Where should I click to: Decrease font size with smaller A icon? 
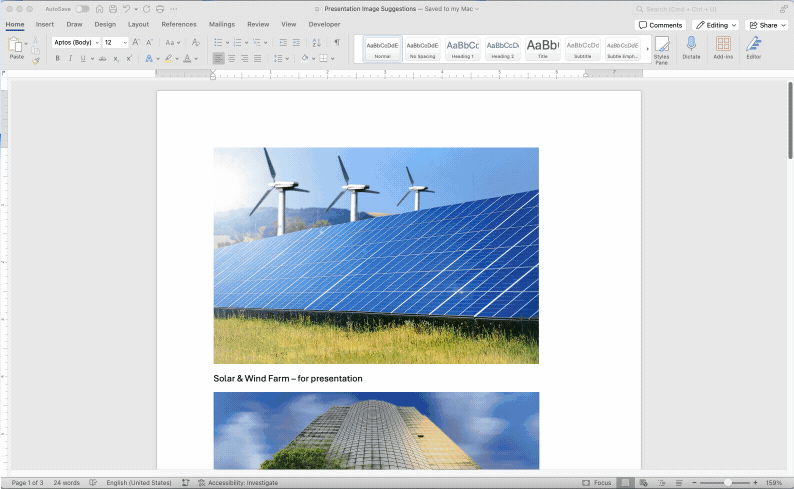click(149, 43)
